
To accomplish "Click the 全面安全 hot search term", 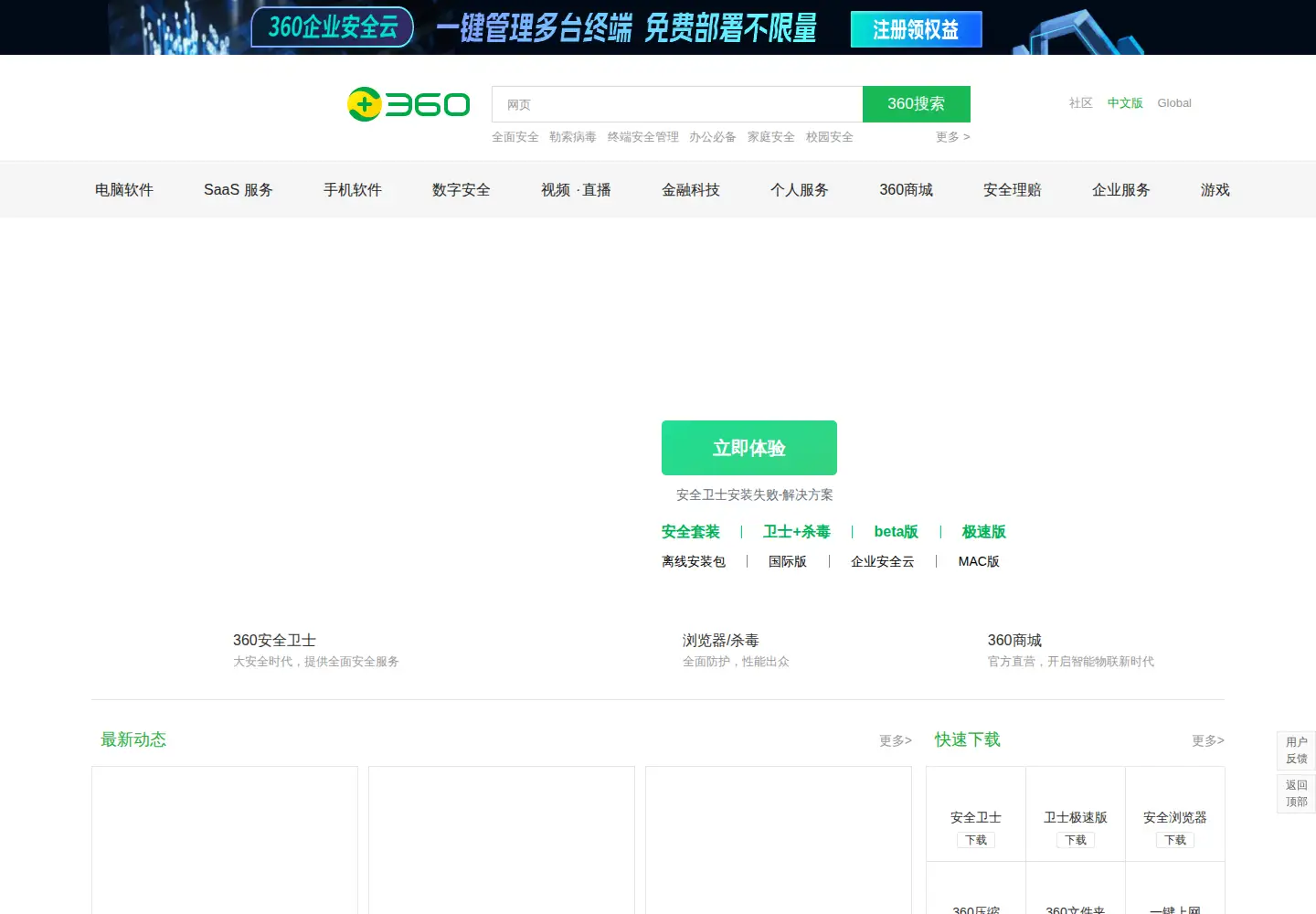I will click(x=515, y=137).
